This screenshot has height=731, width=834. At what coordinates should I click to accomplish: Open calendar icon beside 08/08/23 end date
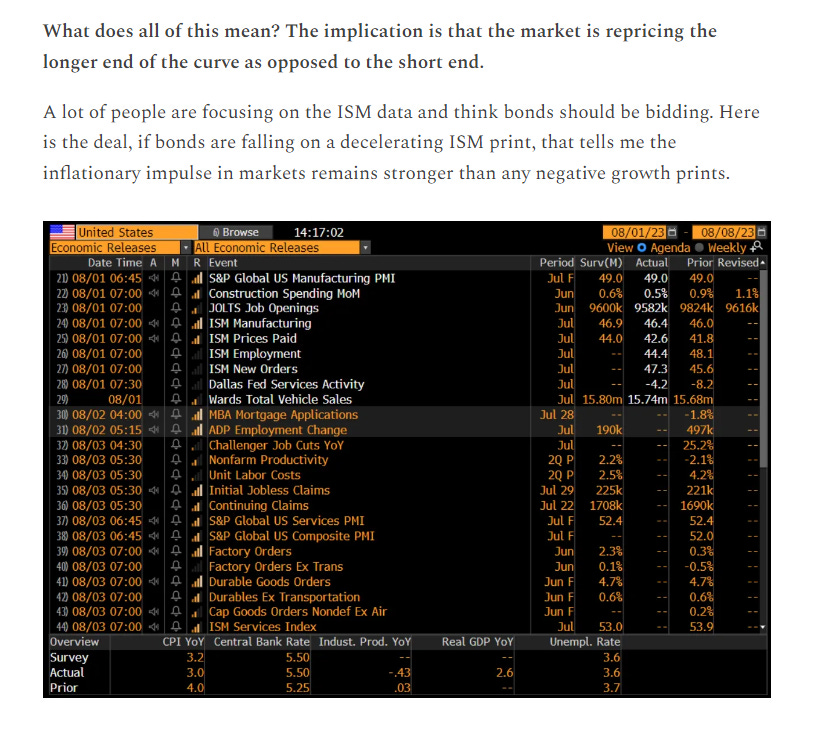[x=761, y=232]
